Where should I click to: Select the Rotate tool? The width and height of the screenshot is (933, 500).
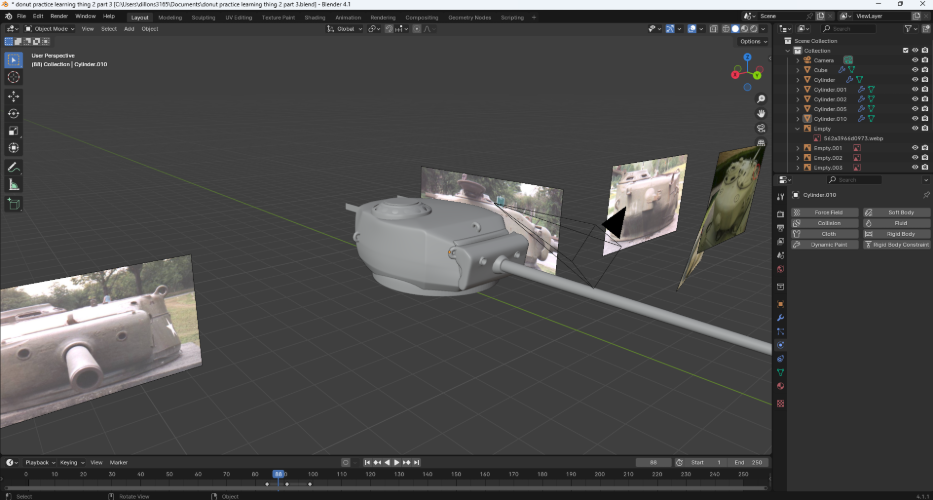14,114
